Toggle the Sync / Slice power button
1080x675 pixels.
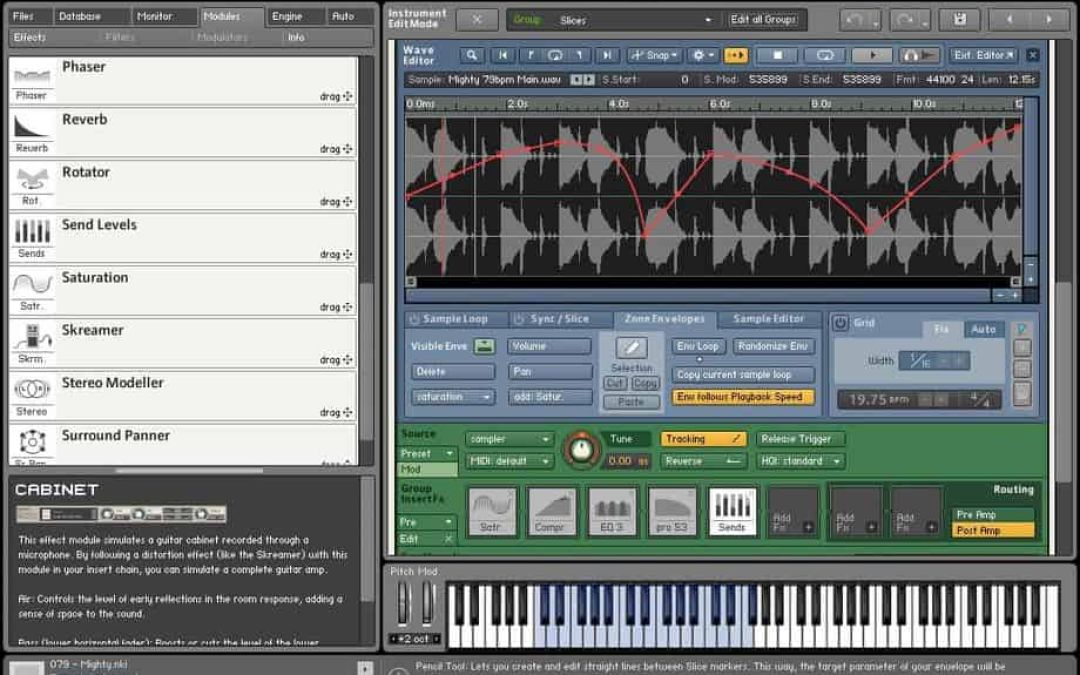tap(519, 320)
